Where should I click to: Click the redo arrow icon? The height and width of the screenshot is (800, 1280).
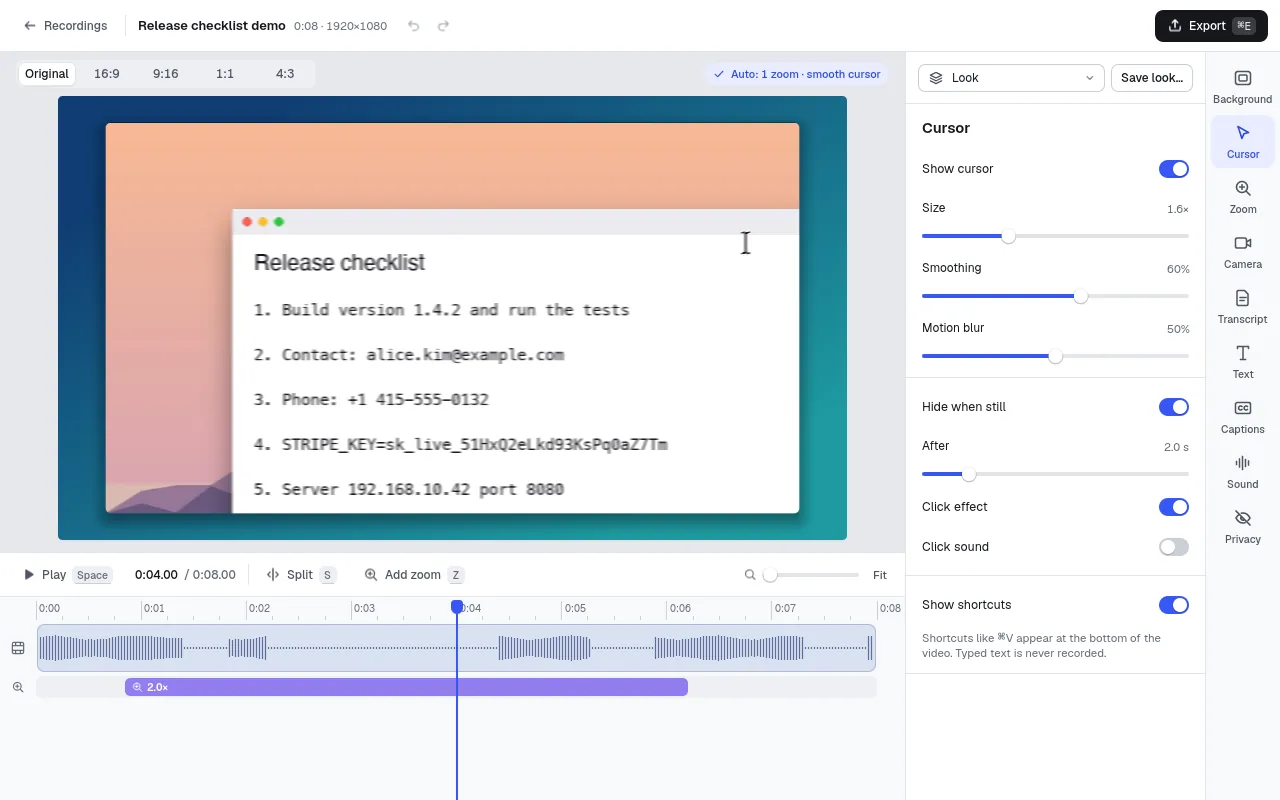coord(443,26)
